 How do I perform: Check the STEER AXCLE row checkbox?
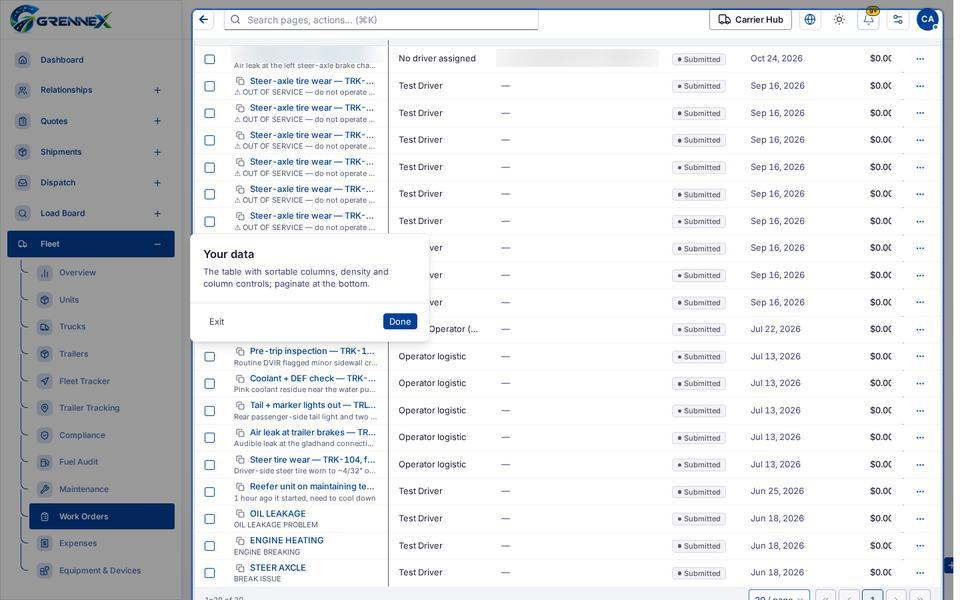209,573
